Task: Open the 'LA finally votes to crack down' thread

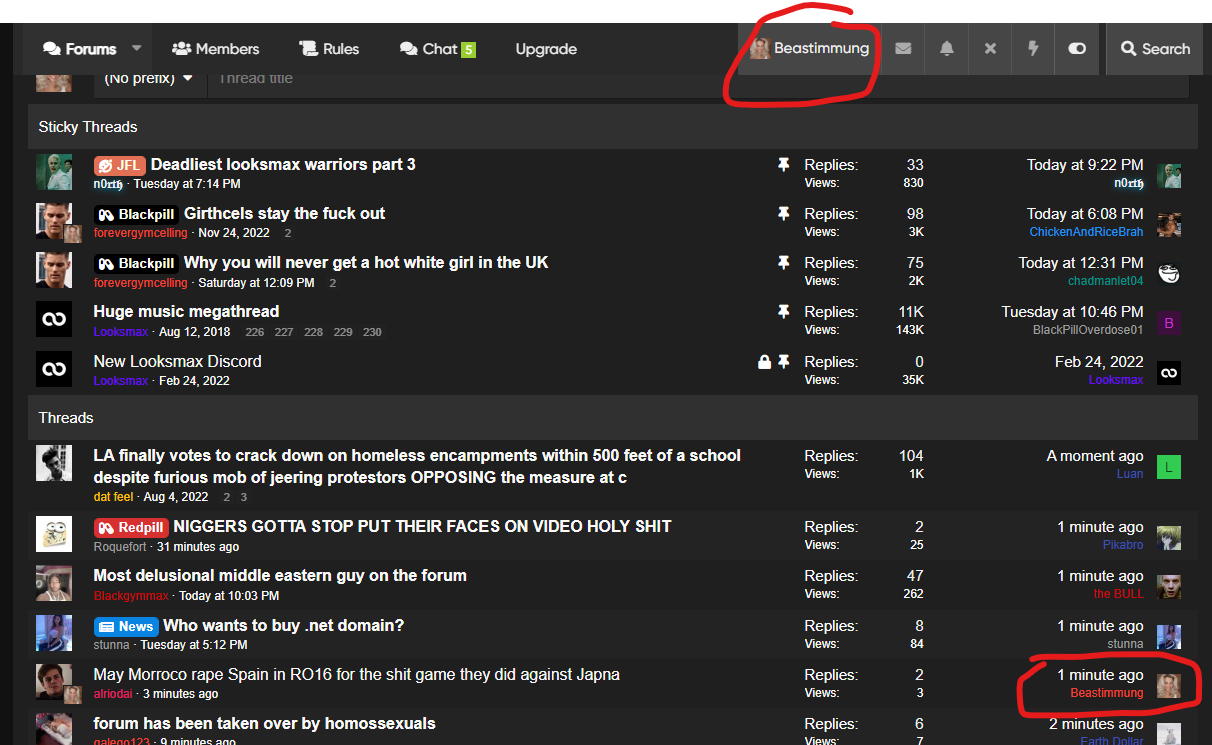Action: tap(417, 466)
